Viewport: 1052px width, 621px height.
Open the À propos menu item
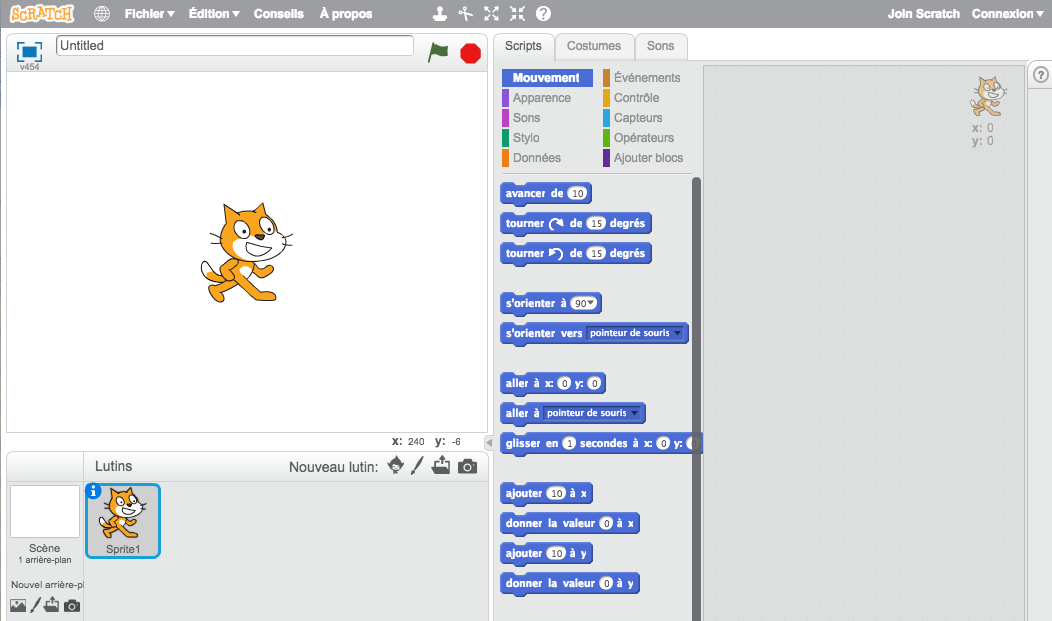(346, 13)
